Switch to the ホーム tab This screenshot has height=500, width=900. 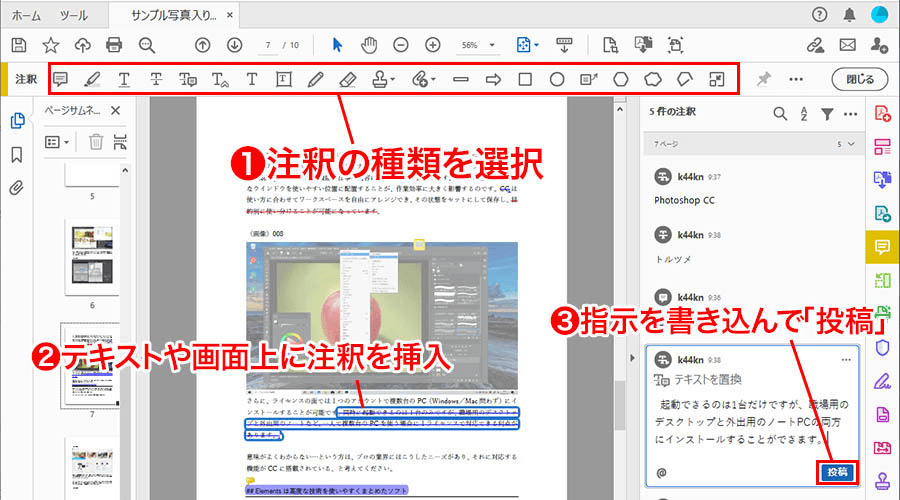[26, 15]
